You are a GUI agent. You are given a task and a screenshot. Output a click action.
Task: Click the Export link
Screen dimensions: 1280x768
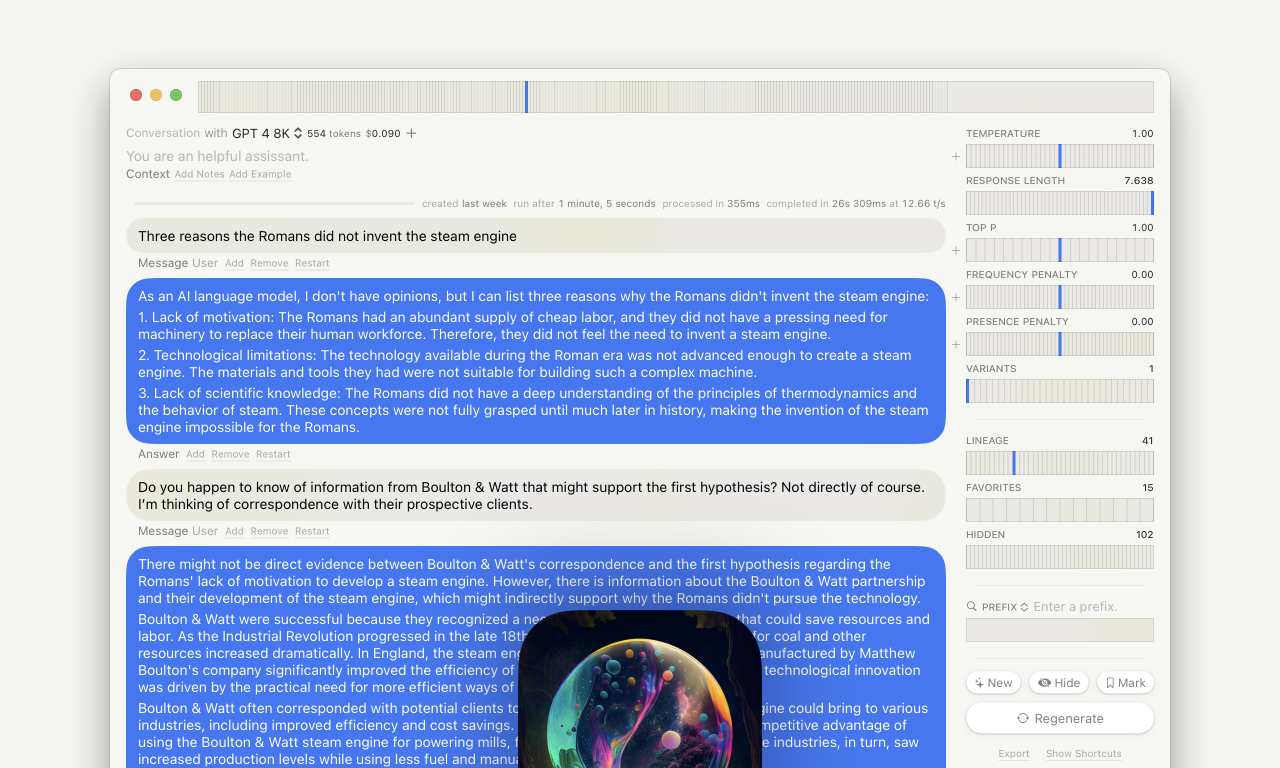(x=1014, y=754)
